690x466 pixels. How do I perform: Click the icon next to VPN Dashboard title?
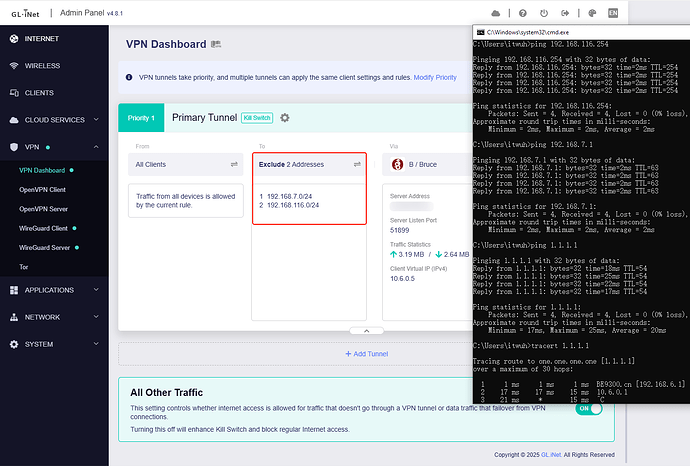215,45
